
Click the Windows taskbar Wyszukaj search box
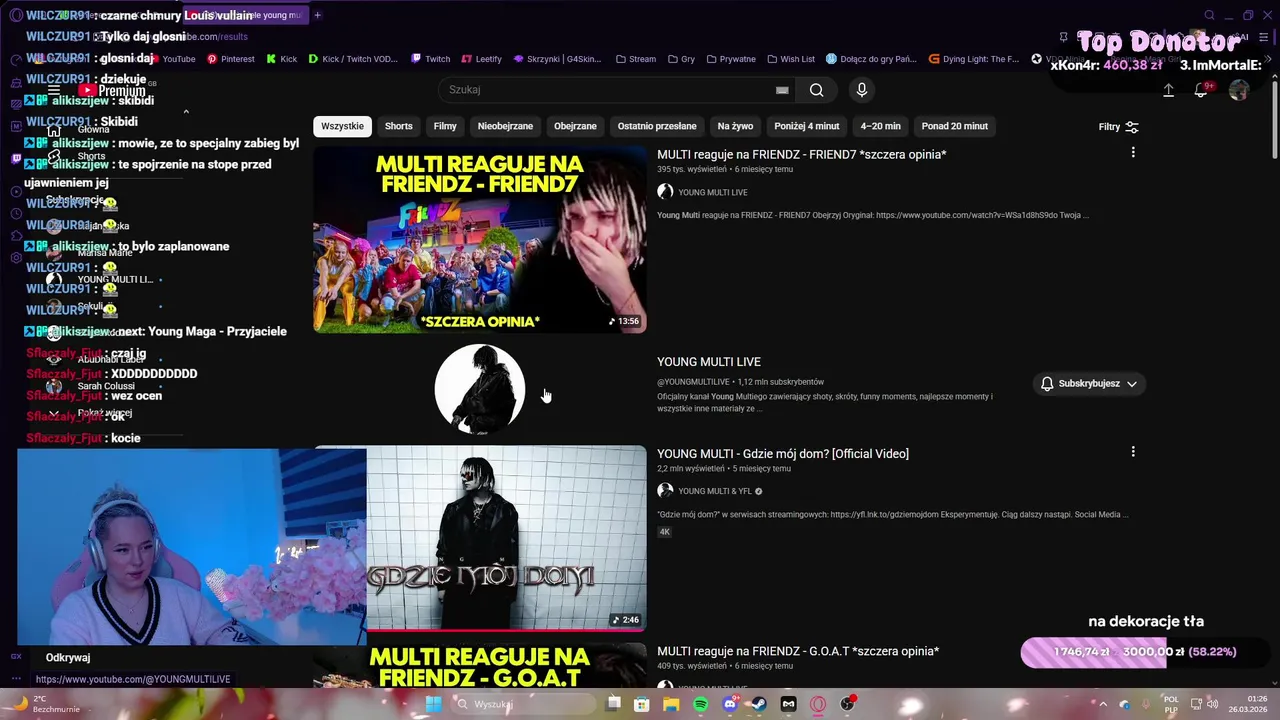click(x=522, y=704)
